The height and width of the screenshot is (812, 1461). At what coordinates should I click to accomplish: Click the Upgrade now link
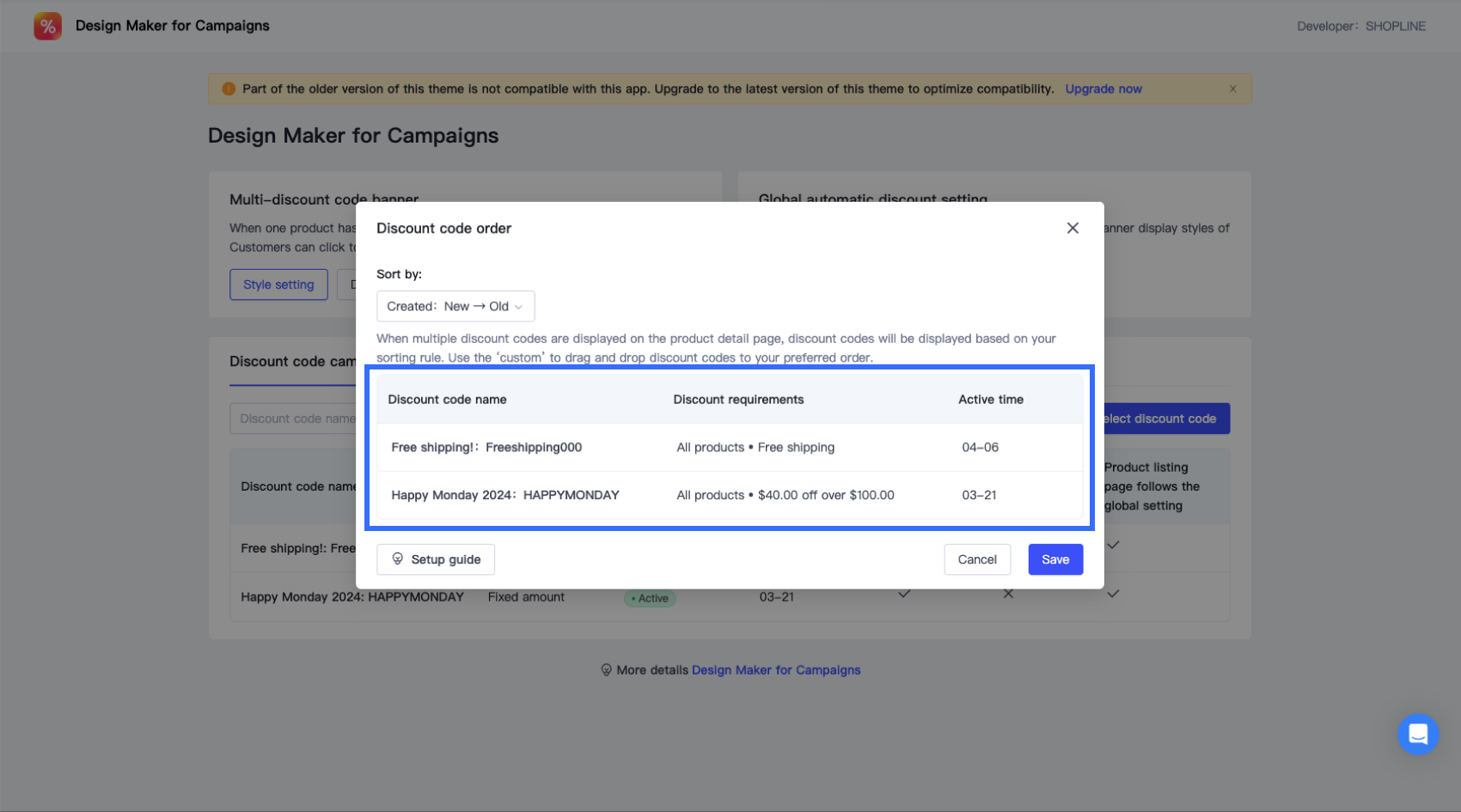[1103, 89]
